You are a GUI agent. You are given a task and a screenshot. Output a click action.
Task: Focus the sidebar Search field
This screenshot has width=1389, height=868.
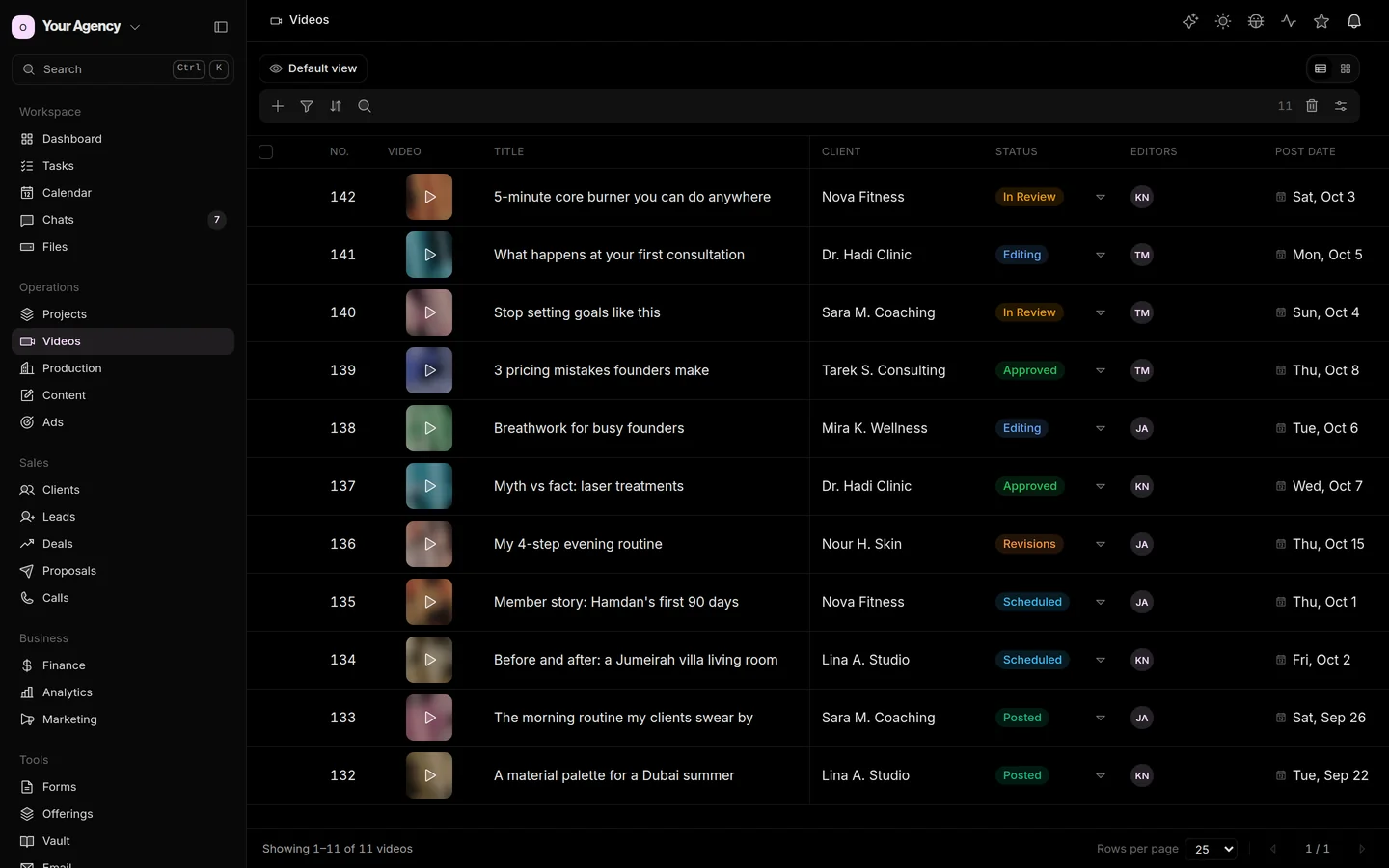tap(123, 69)
